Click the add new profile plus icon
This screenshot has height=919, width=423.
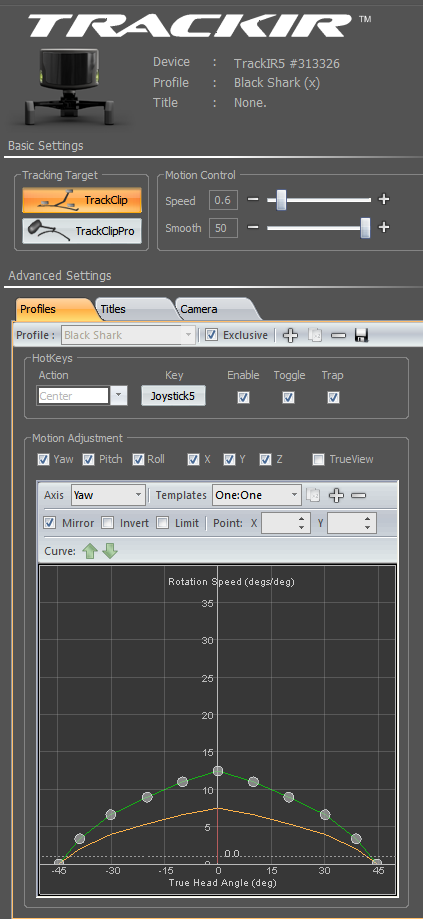point(291,335)
